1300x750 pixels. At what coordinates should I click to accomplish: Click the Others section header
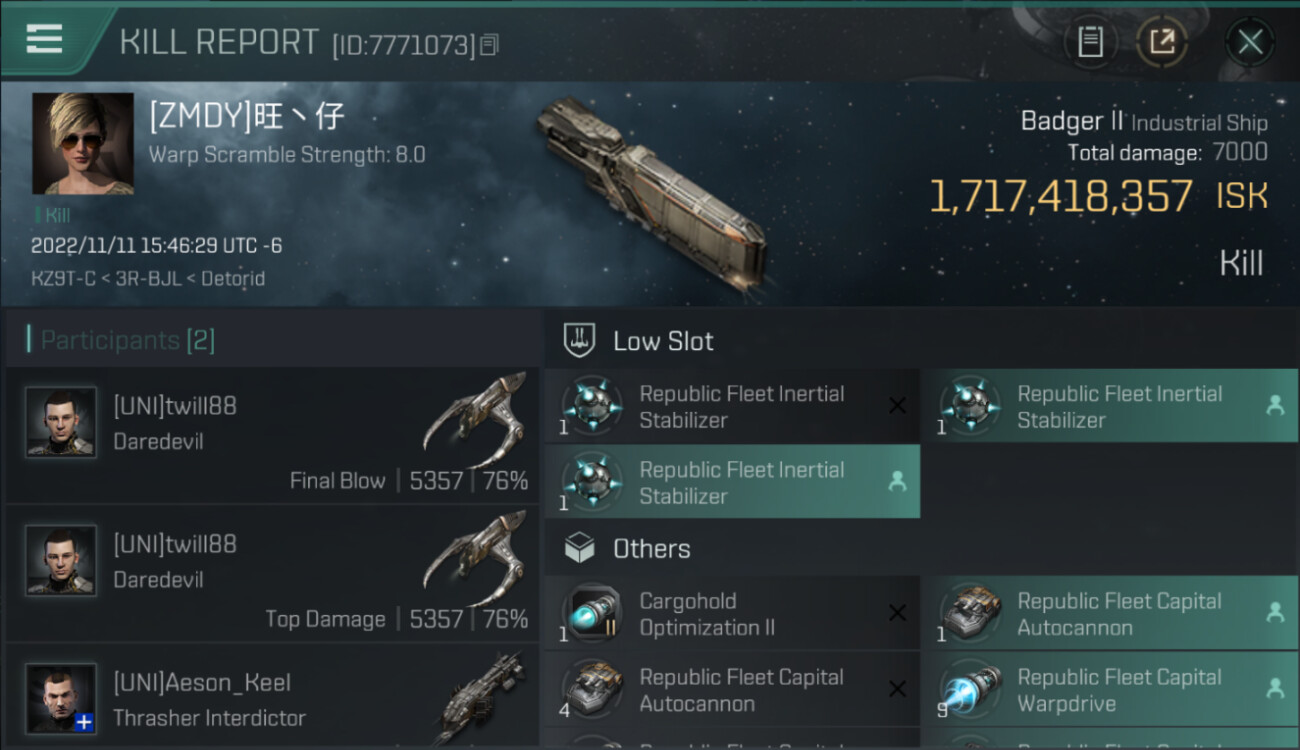click(x=652, y=549)
